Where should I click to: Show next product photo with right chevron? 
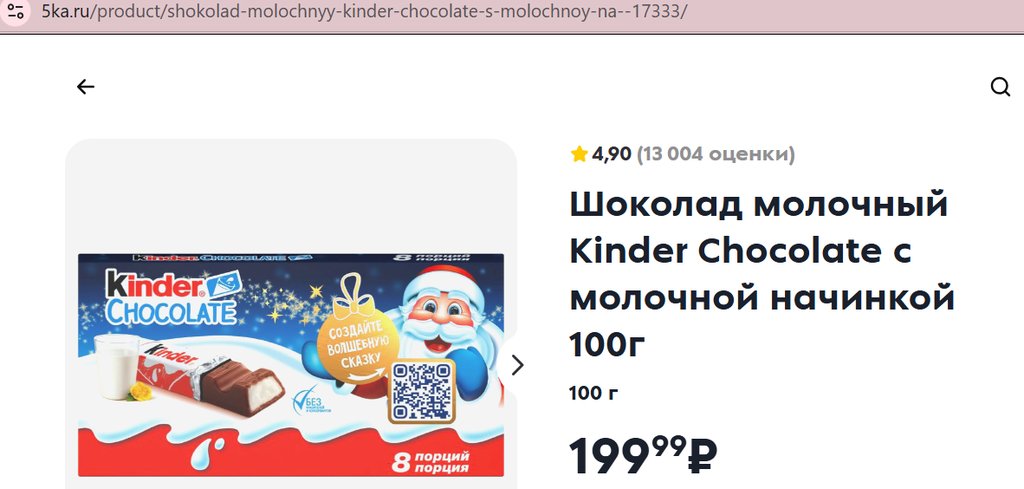(517, 366)
